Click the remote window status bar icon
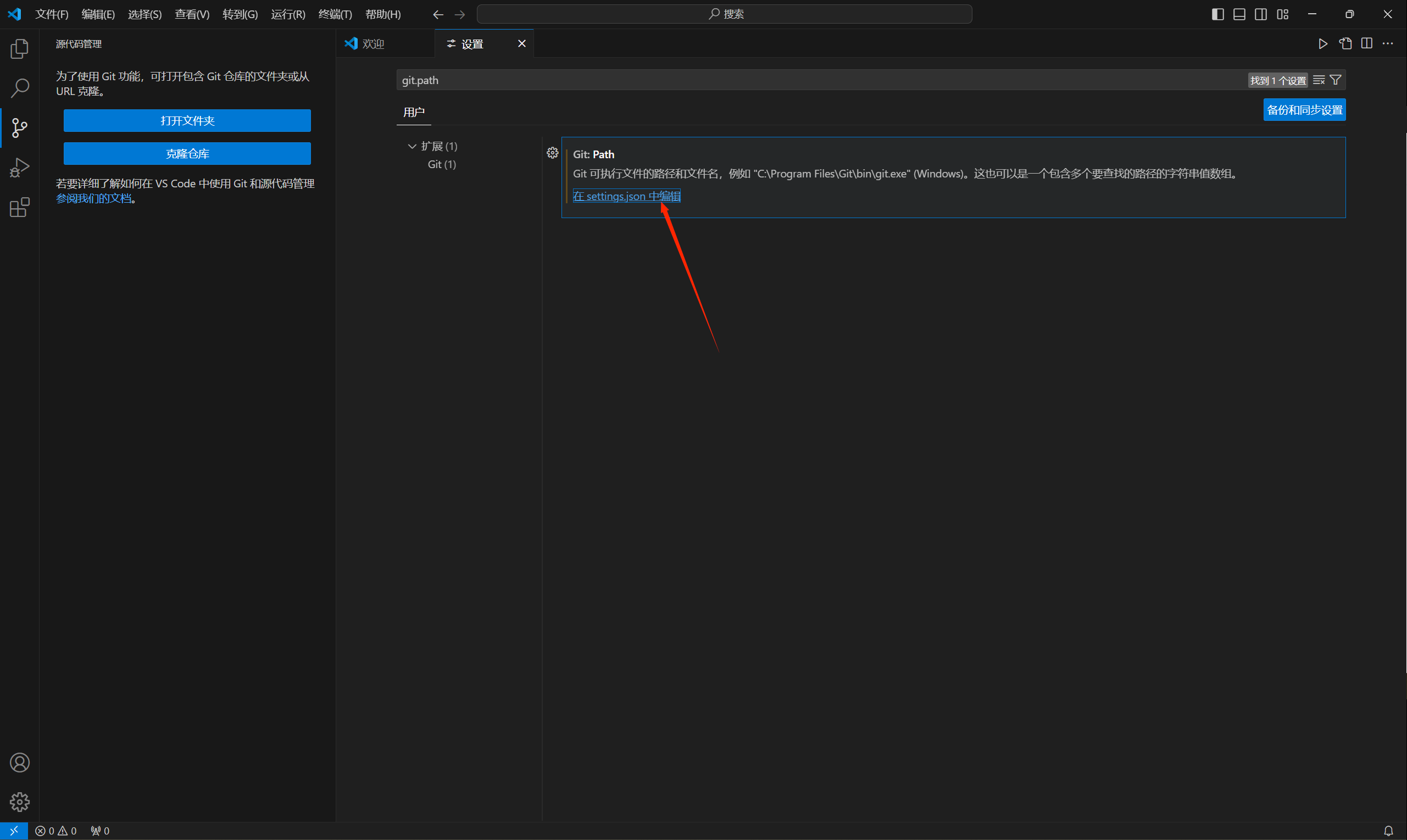 point(14,831)
